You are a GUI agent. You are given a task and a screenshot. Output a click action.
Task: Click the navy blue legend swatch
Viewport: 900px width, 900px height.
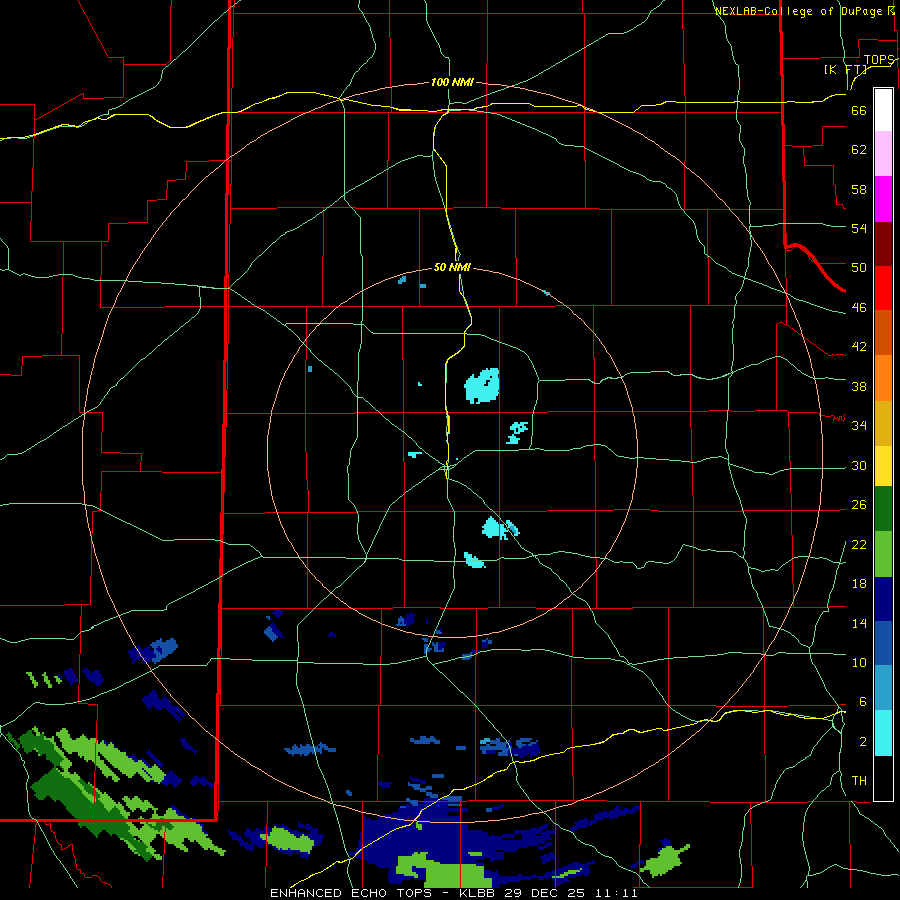[x=883, y=599]
